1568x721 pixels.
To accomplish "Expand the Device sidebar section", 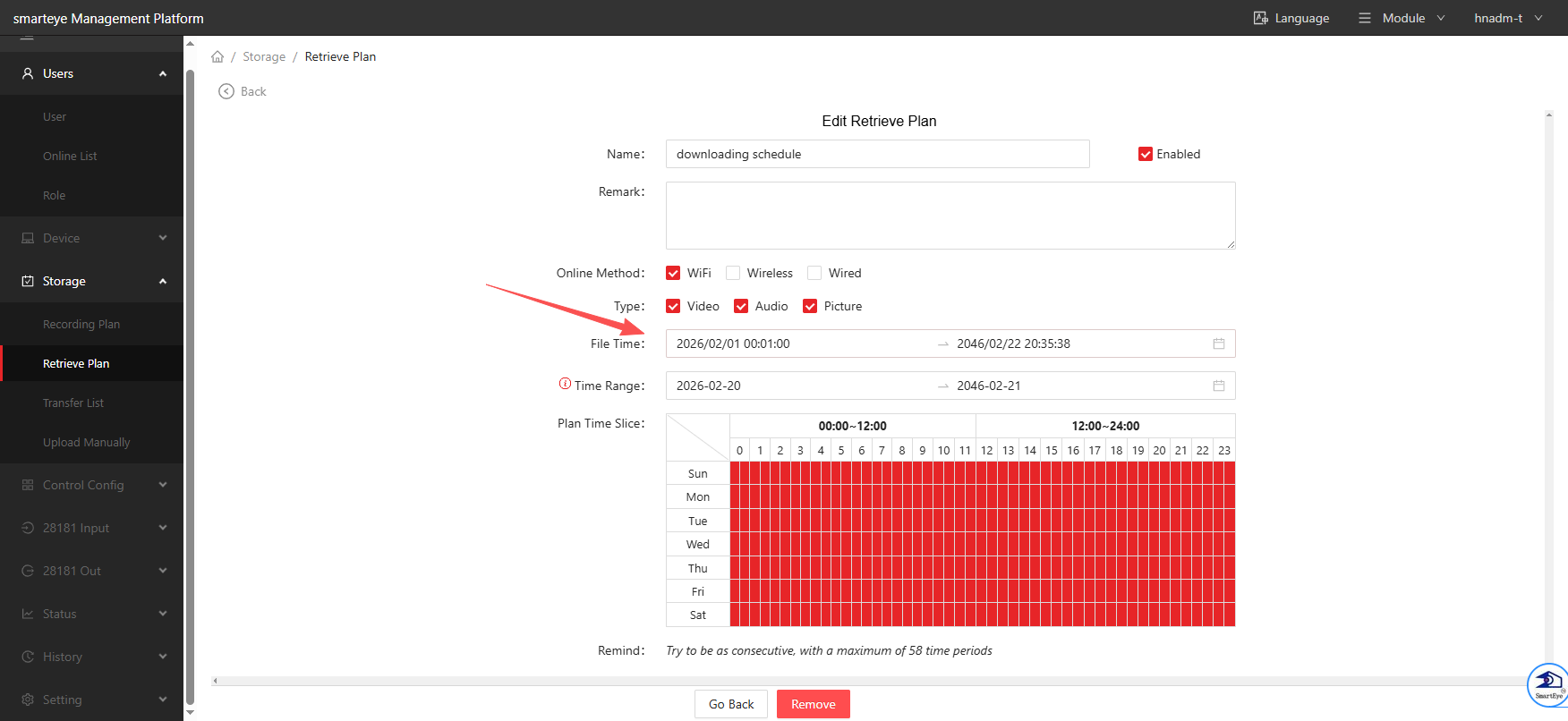I will (91, 238).
